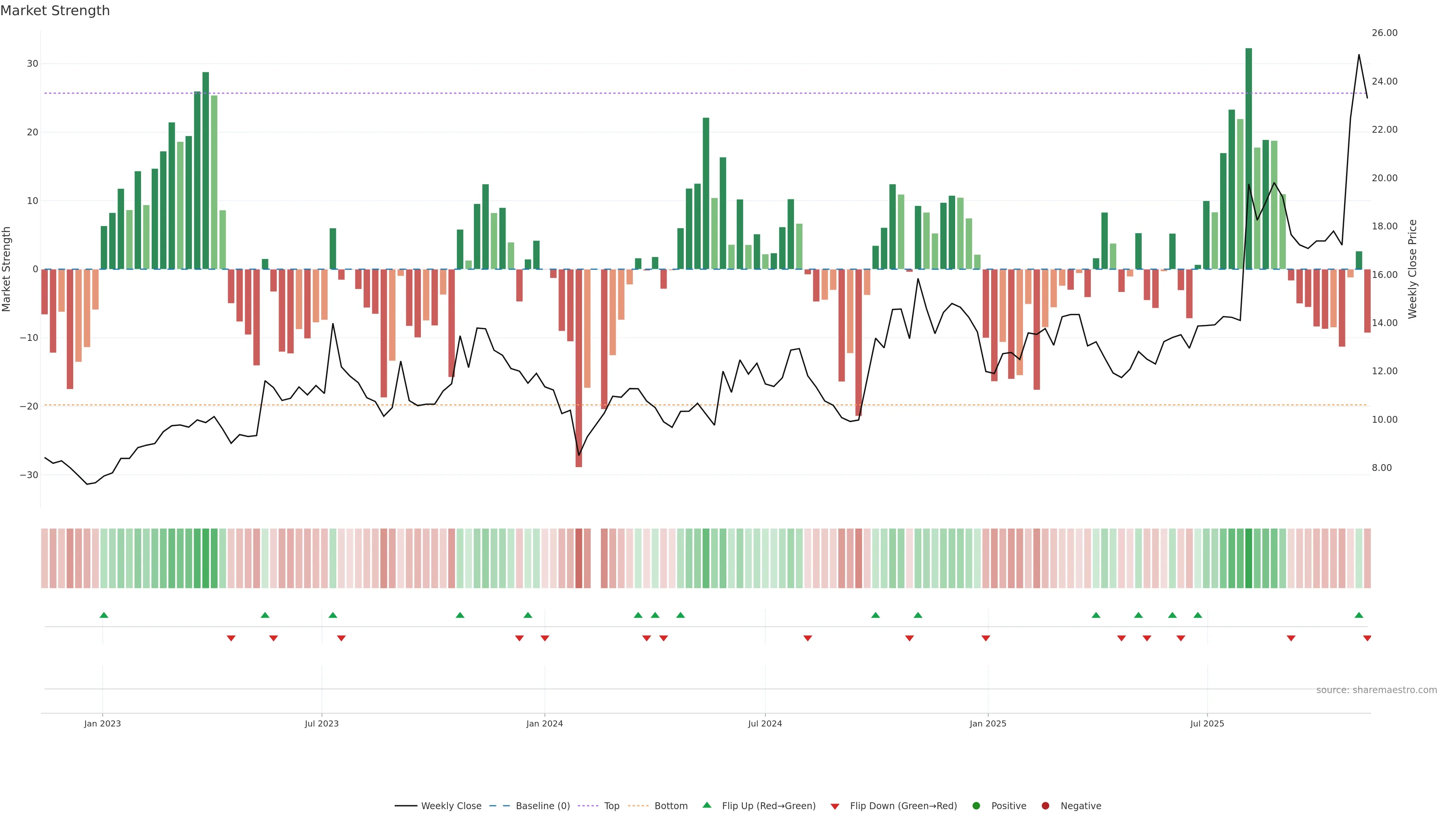Click the Jul 2024 x-axis label
Viewport: 1456px width, 819px height.
pyautogui.click(x=765, y=723)
